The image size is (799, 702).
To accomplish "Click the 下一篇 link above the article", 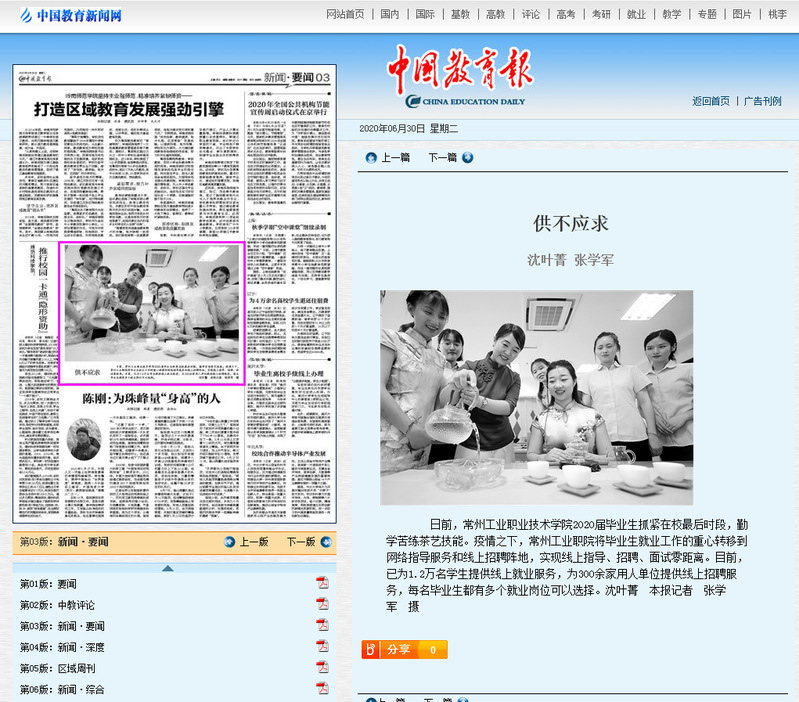I will [442, 157].
